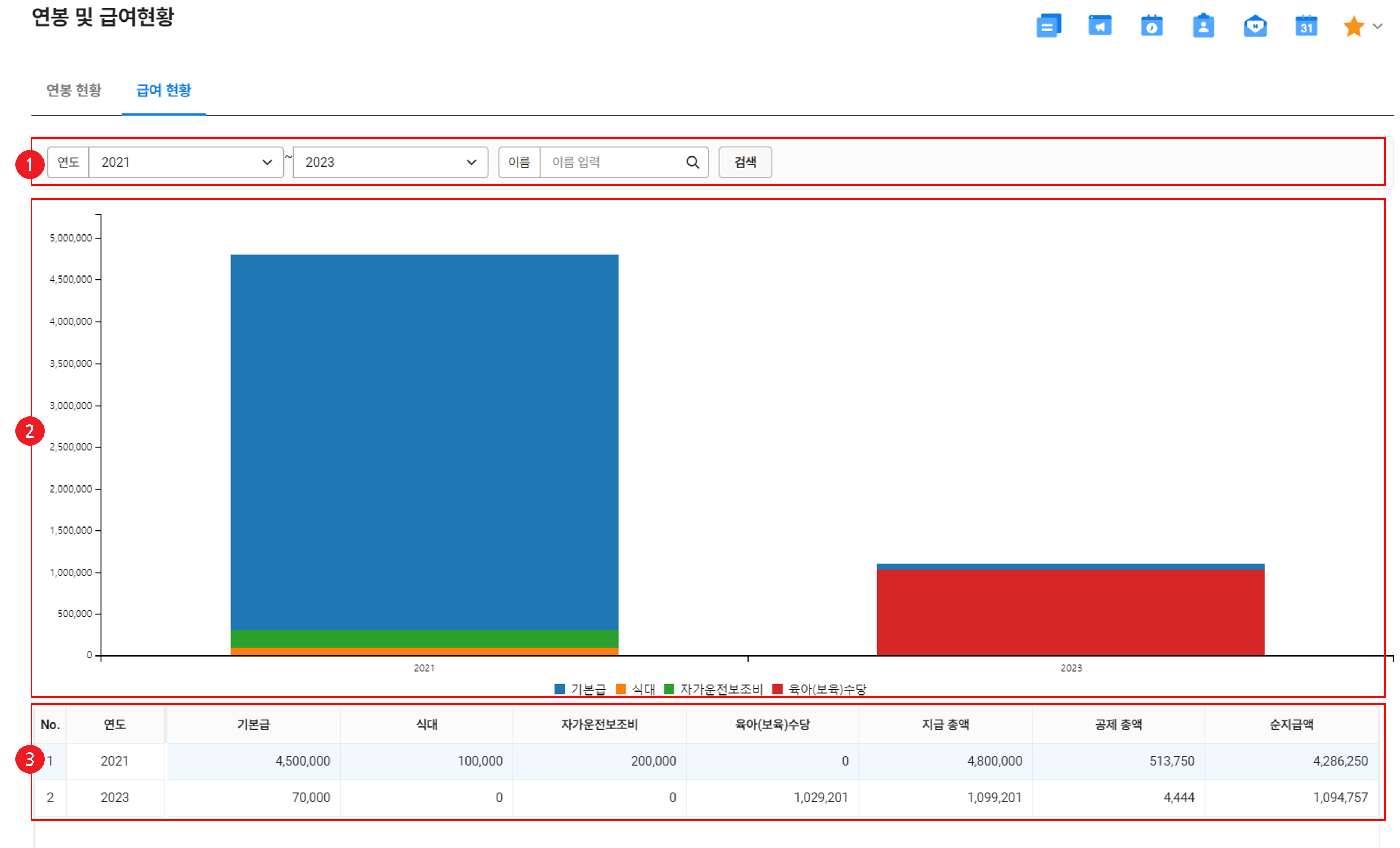Click the 513,750 공제 총액 cell
The height and width of the screenshot is (848, 1400).
pyautogui.click(x=1119, y=761)
